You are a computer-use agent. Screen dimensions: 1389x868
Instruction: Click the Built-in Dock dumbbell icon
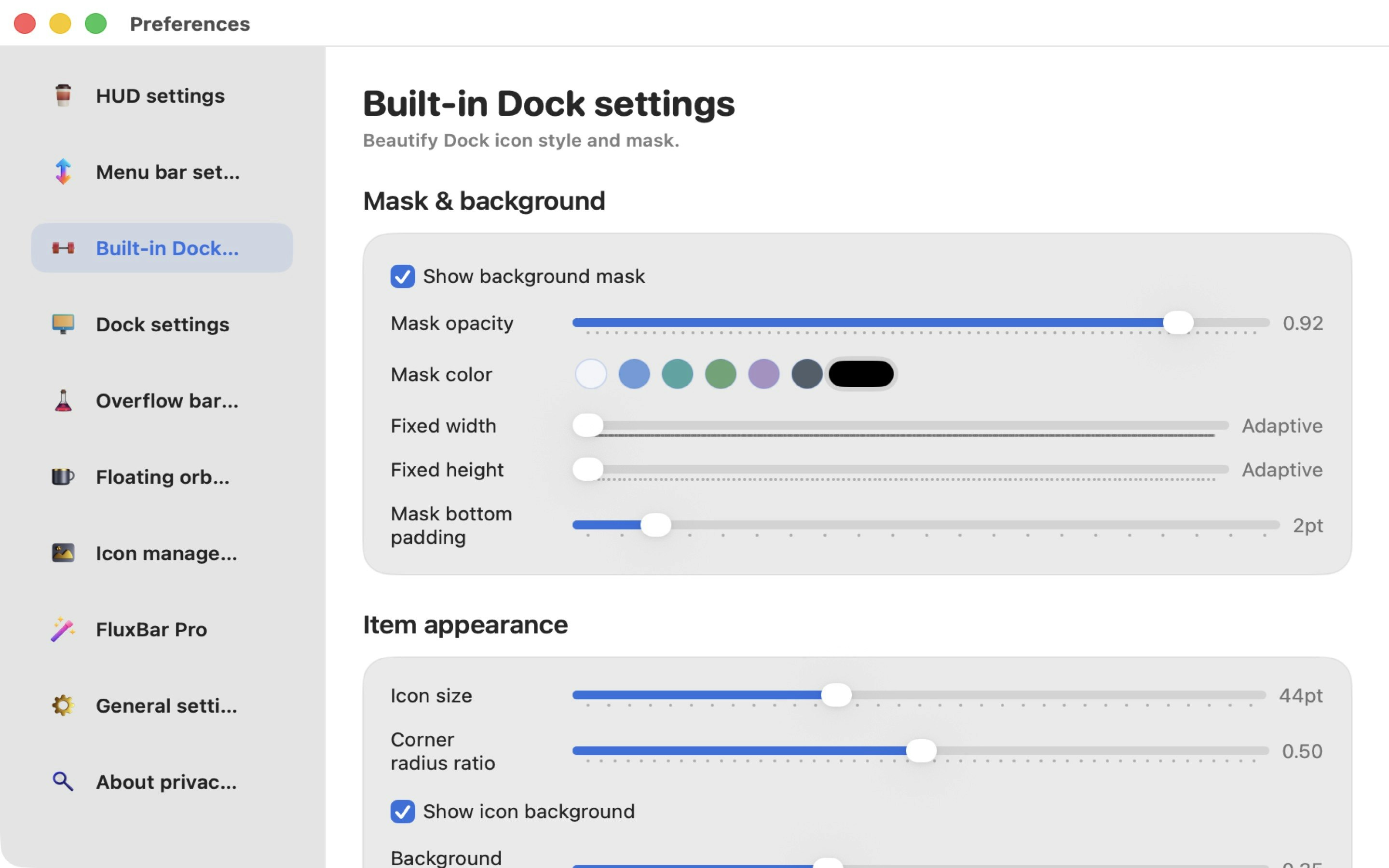point(63,248)
